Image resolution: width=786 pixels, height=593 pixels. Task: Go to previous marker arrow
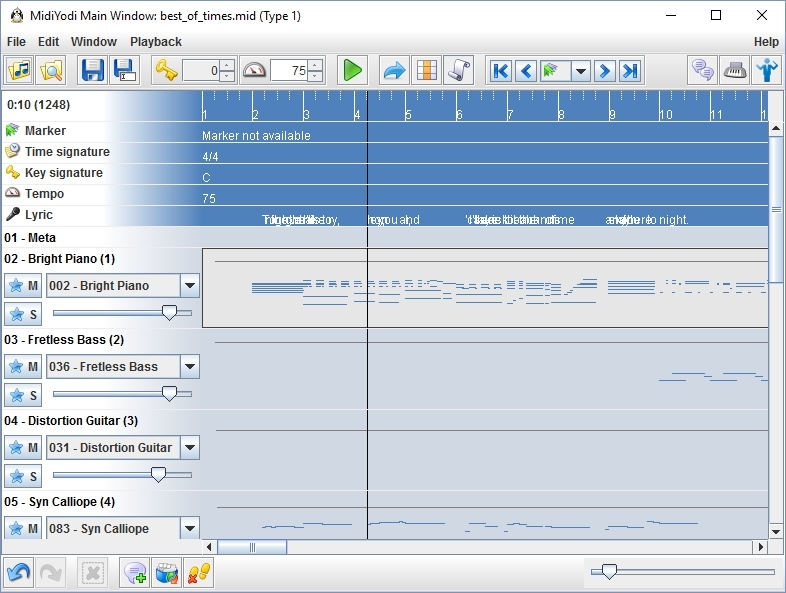point(526,71)
